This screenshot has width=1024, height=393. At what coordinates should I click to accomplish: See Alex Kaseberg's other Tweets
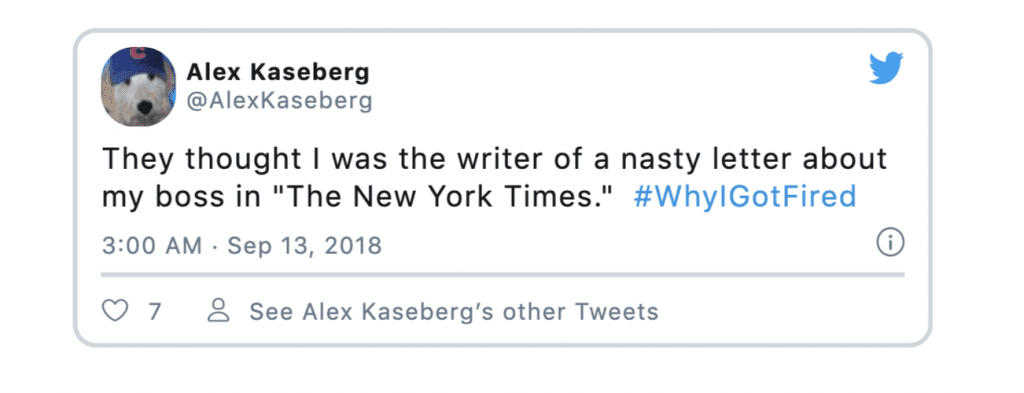[x=454, y=311]
